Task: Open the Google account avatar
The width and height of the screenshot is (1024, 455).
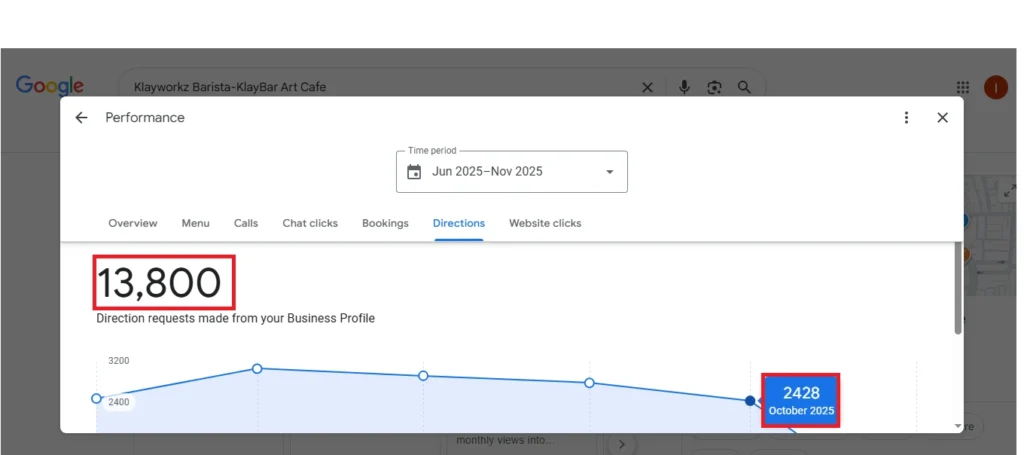Action: pos(996,87)
